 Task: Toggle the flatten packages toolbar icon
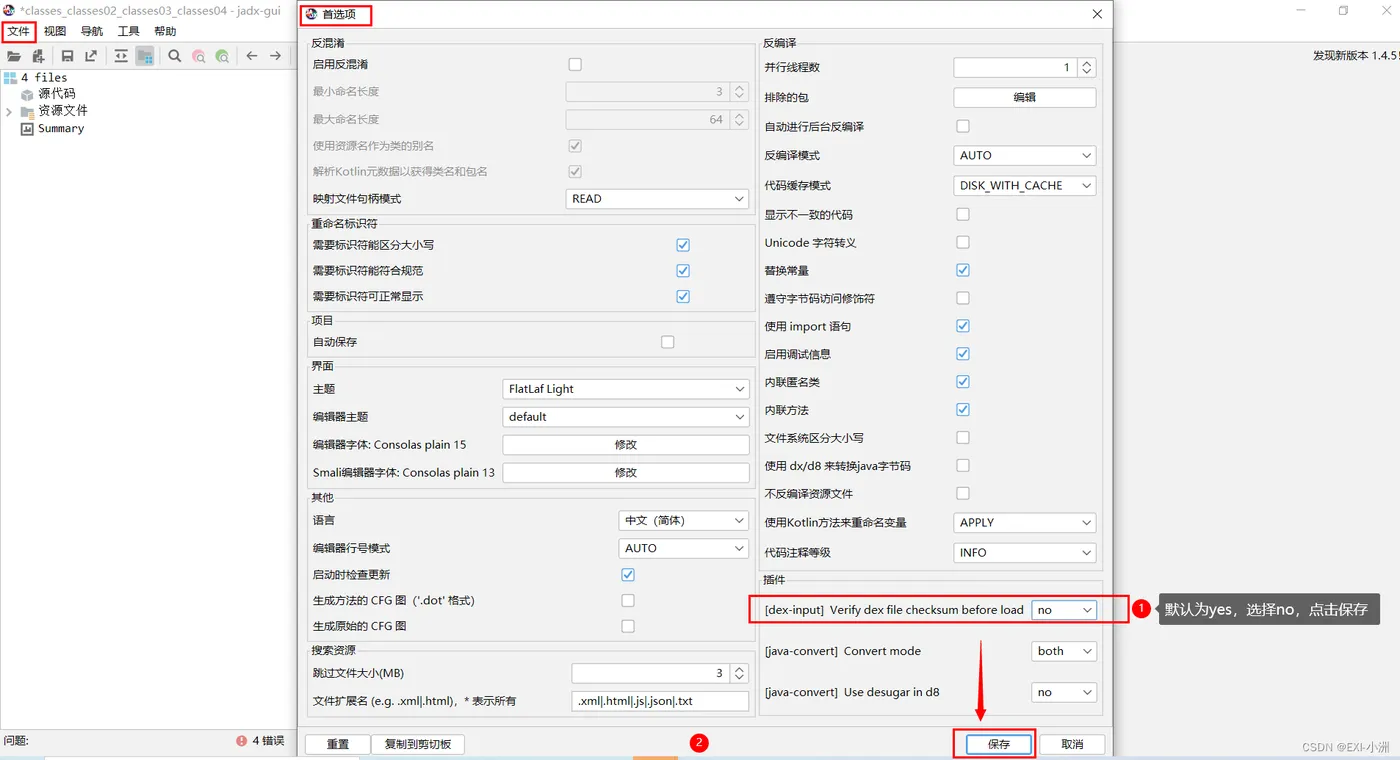pyautogui.click(x=145, y=57)
